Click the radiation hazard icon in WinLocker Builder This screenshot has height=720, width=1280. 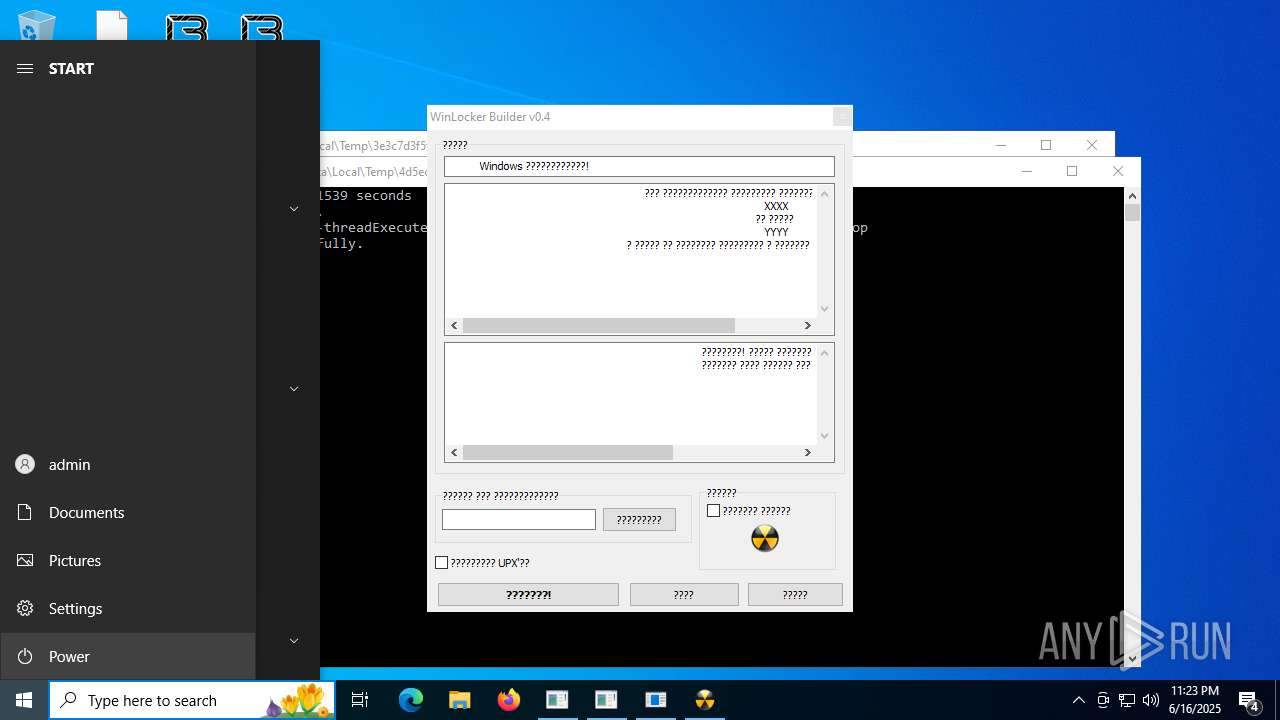pyautogui.click(x=765, y=539)
